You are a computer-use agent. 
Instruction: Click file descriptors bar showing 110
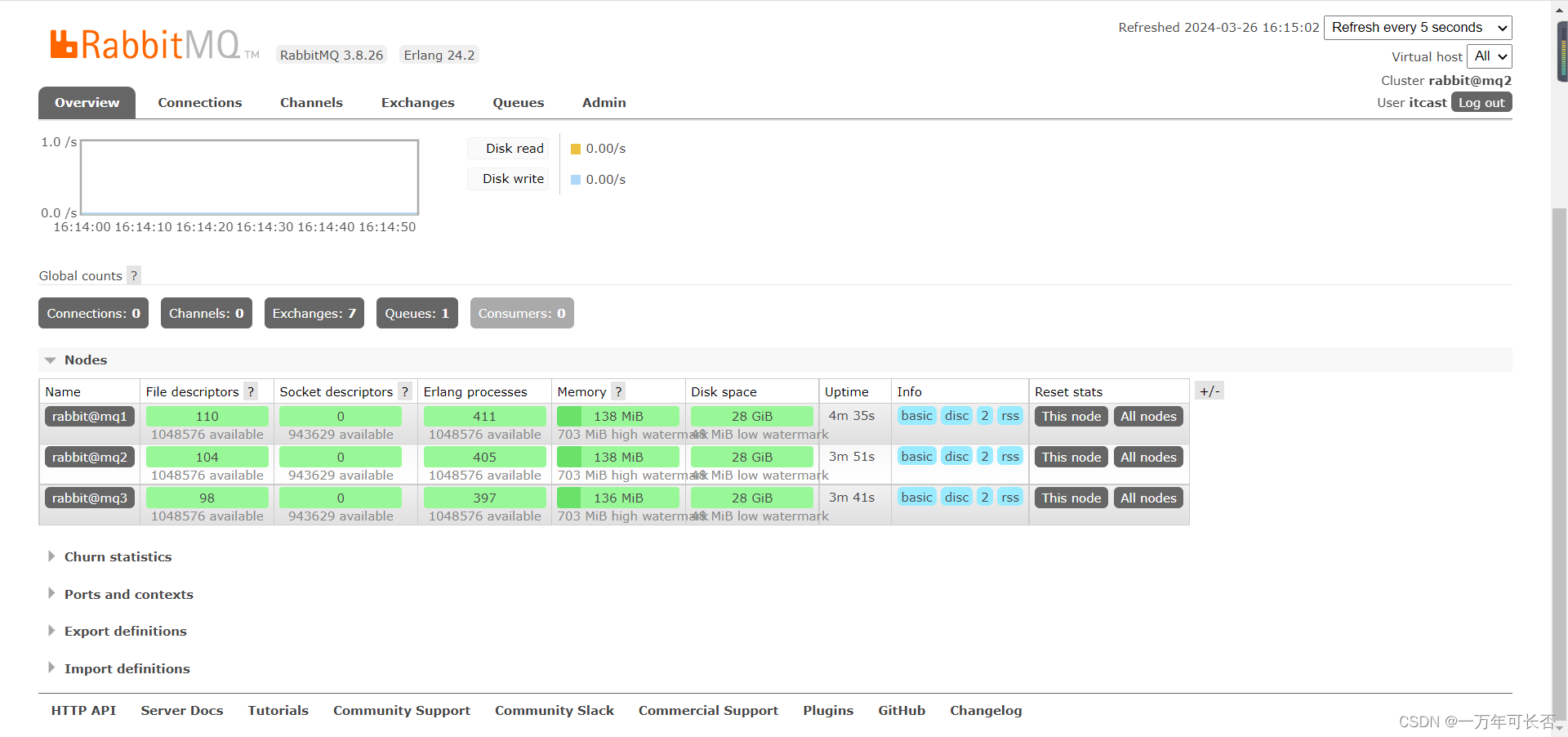207,416
